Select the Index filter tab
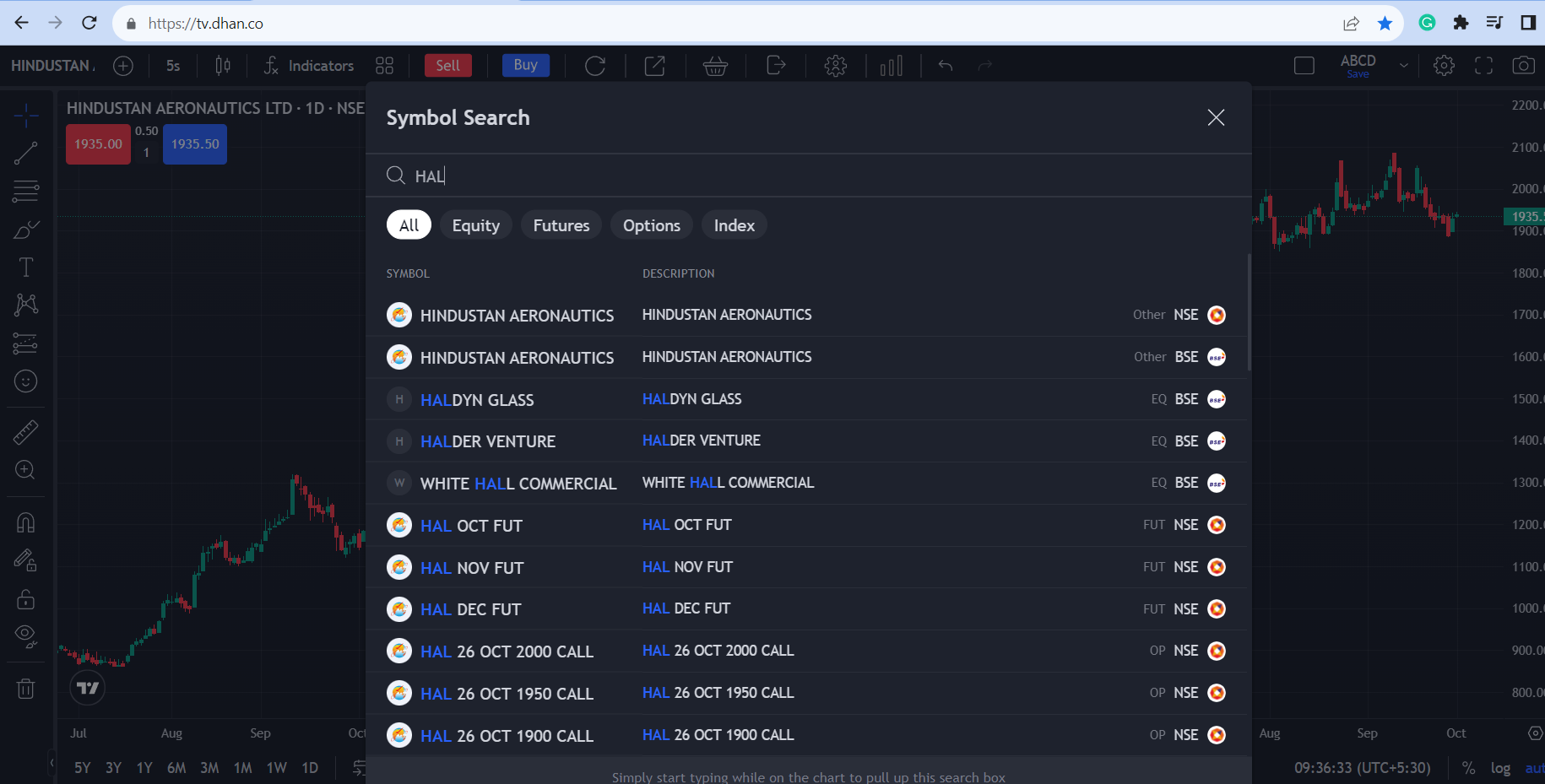Viewport: 1545px width, 784px height. point(735,225)
